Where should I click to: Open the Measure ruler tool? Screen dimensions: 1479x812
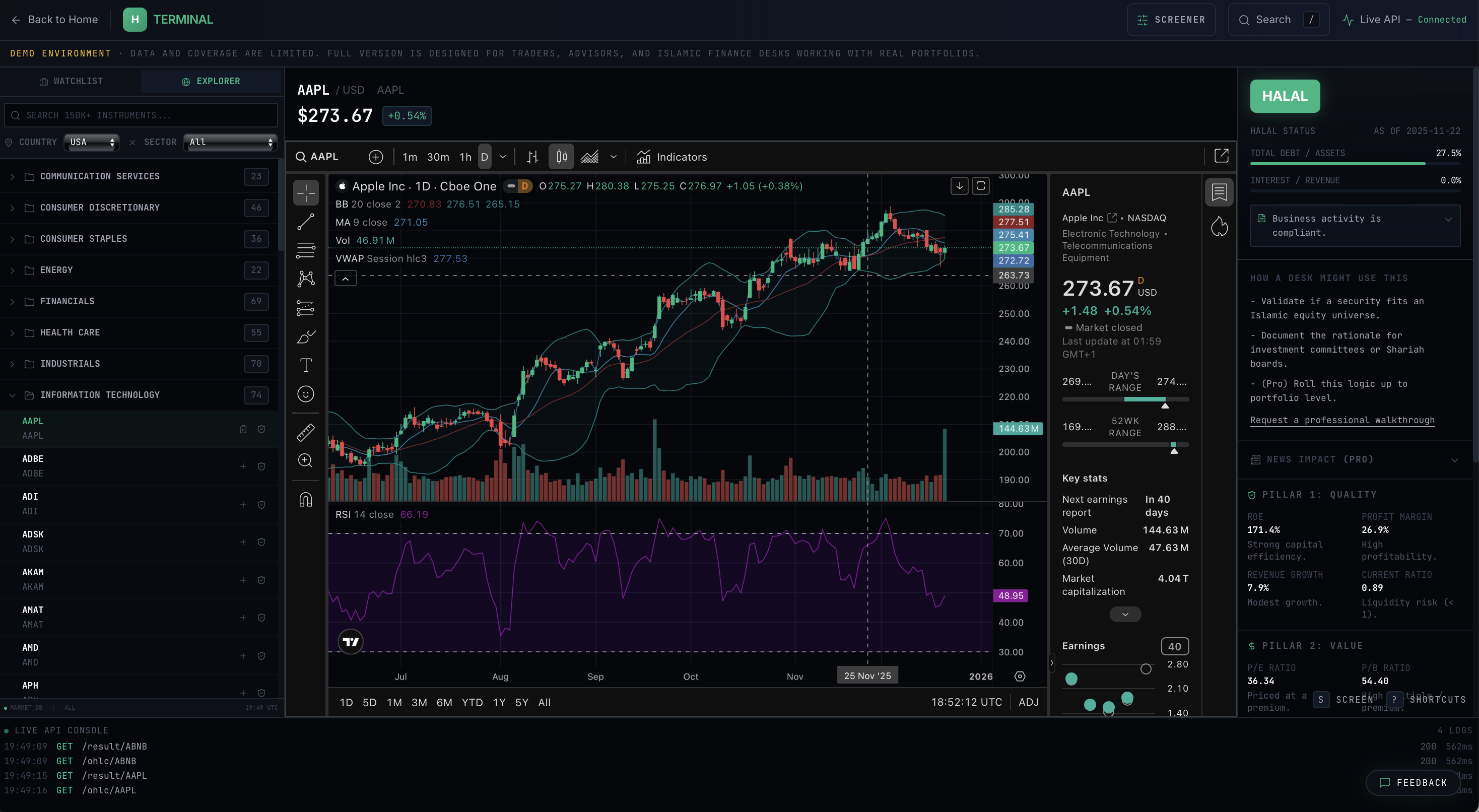tap(306, 432)
